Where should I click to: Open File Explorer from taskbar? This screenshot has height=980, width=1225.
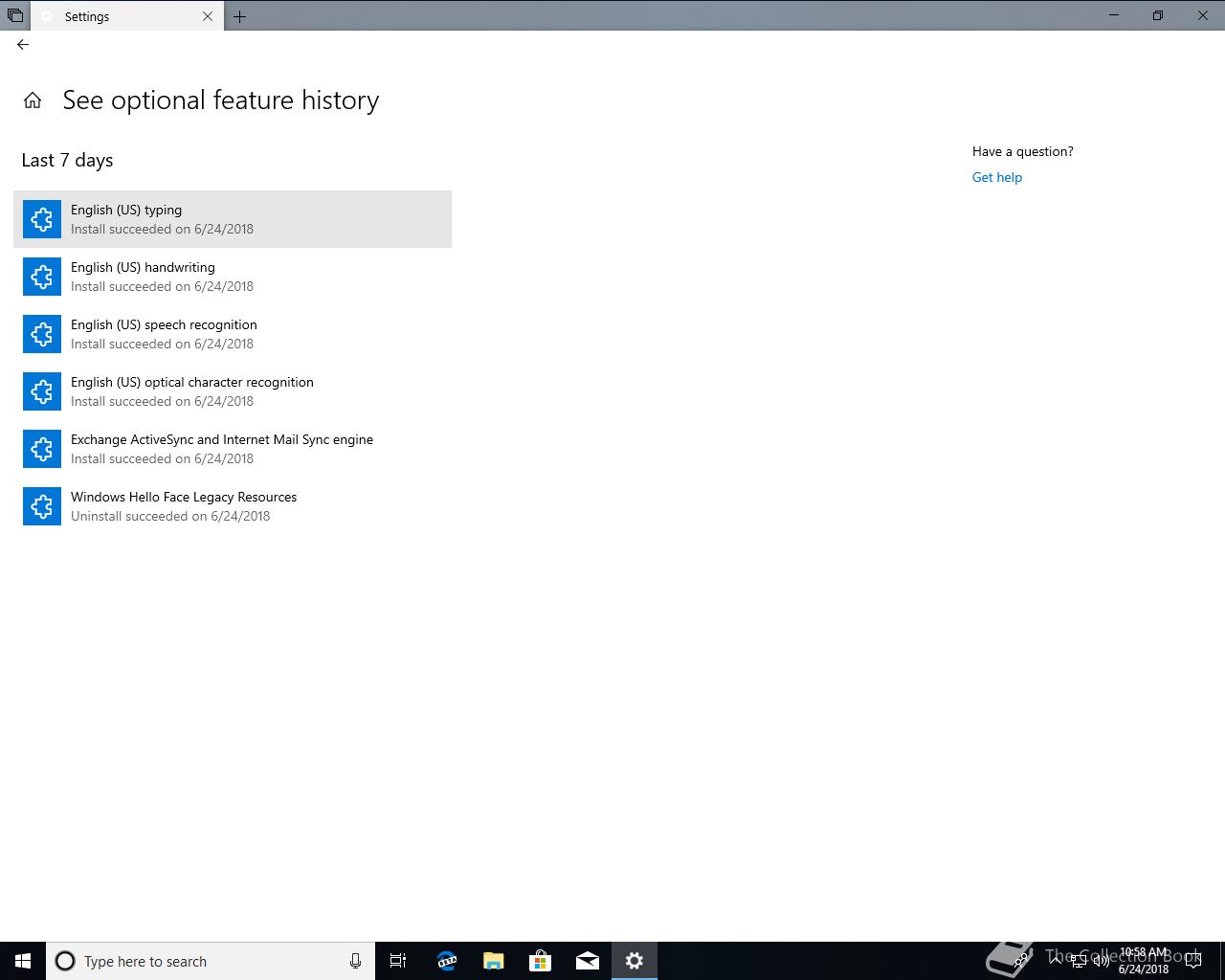click(x=494, y=961)
